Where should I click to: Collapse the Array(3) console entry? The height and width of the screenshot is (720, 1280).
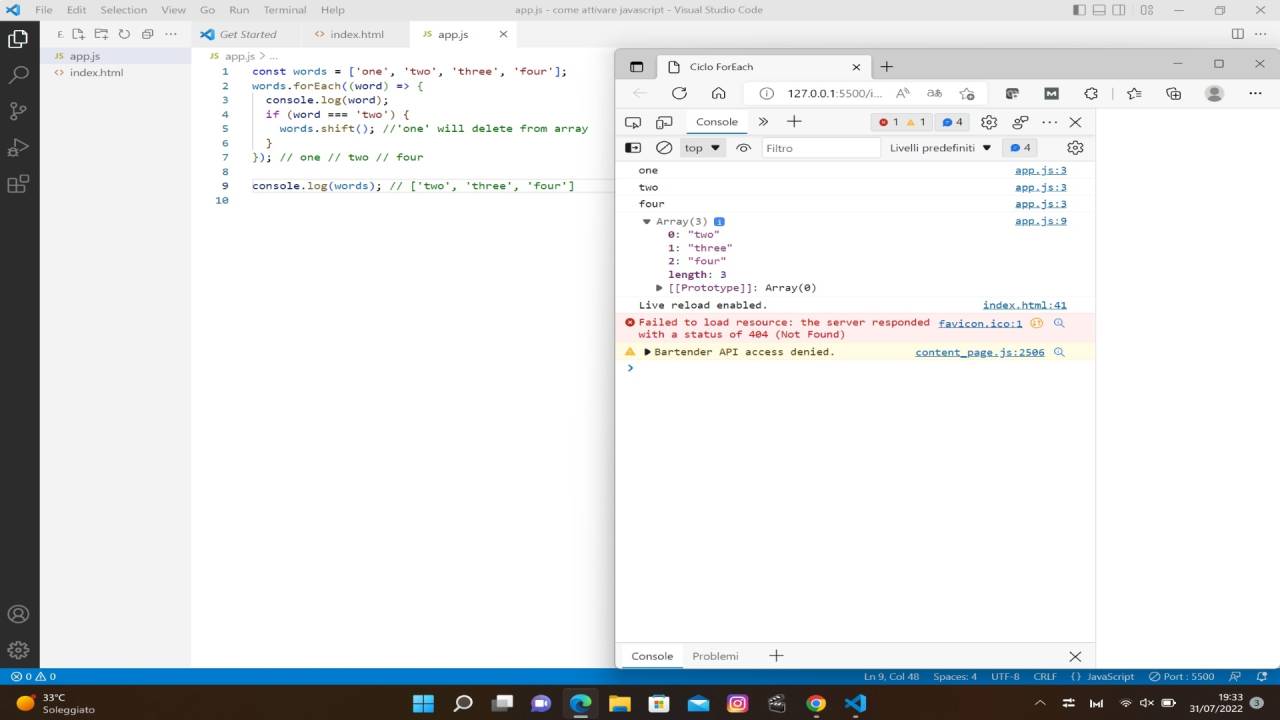tap(646, 221)
